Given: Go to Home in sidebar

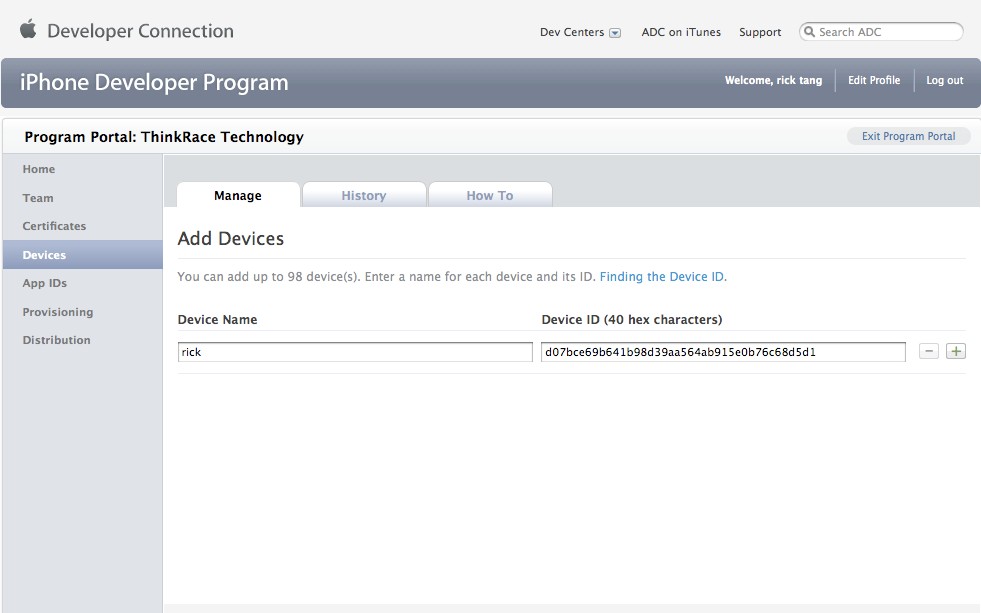Looking at the screenshot, I should [39, 169].
